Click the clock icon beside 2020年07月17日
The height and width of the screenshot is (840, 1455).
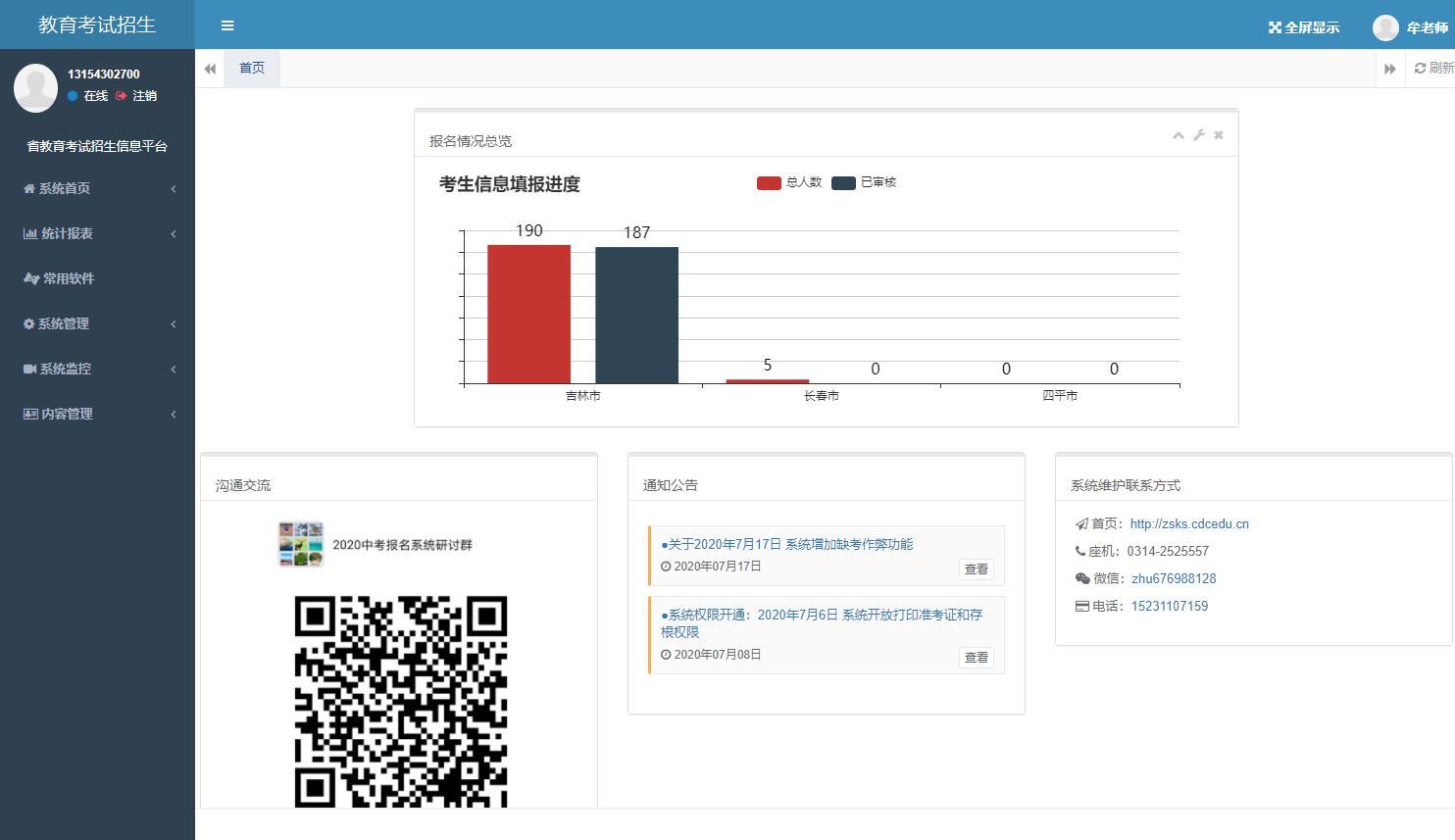tap(666, 567)
